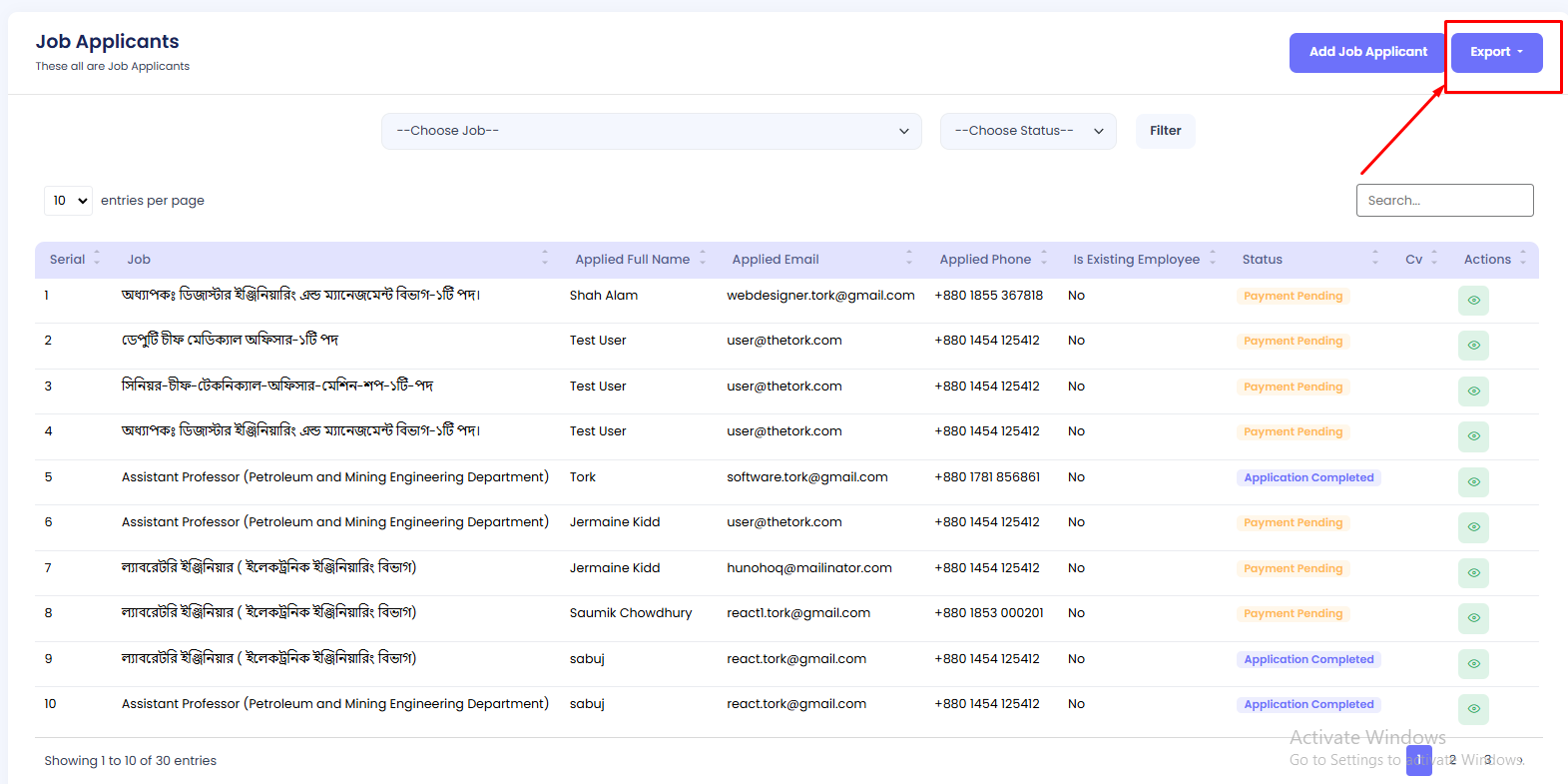The width and height of the screenshot is (1568, 784).
Task: Sort by Status column
Action: tap(1374, 259)
